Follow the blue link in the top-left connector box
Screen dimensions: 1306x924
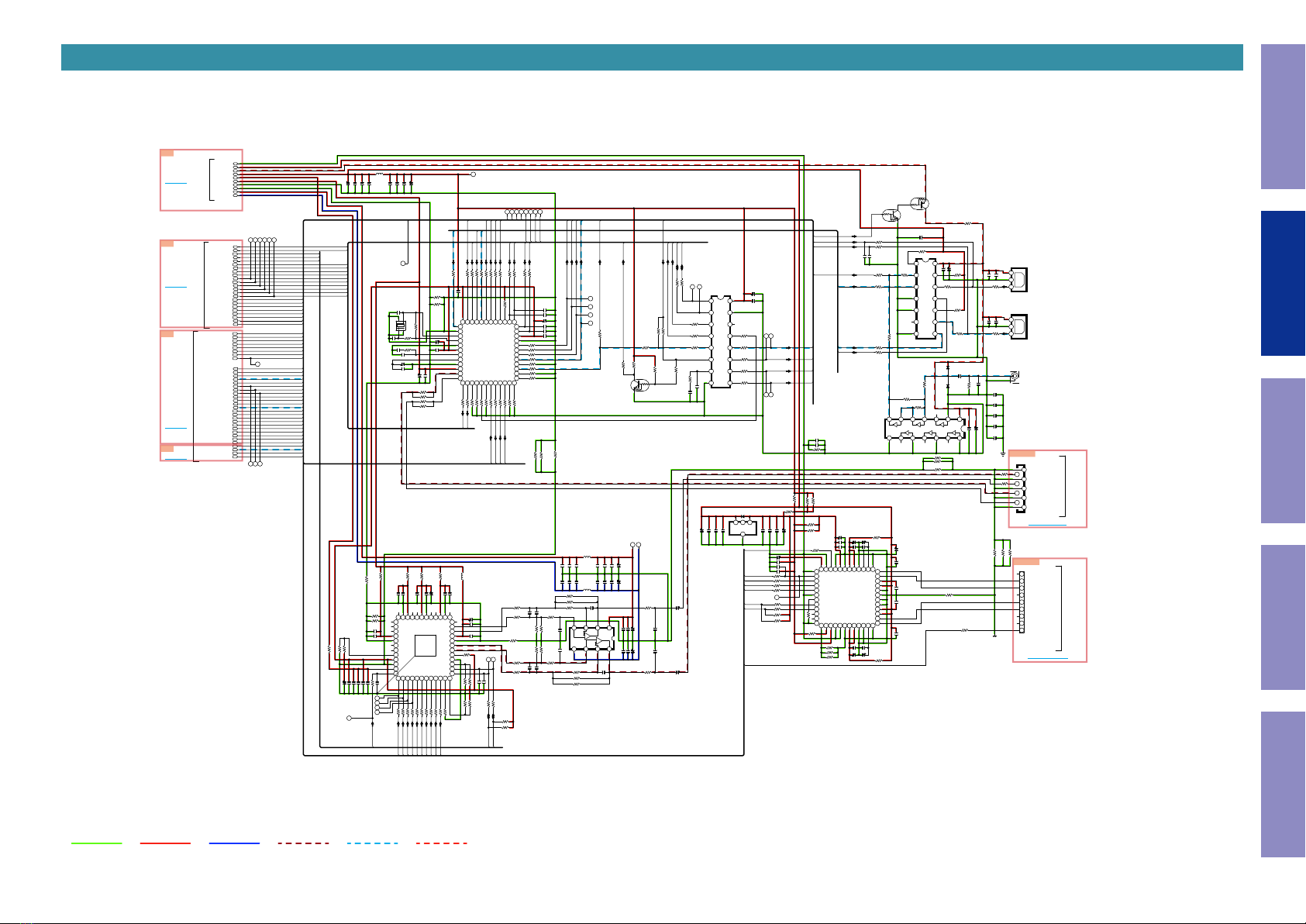click(x=176, y=183)
